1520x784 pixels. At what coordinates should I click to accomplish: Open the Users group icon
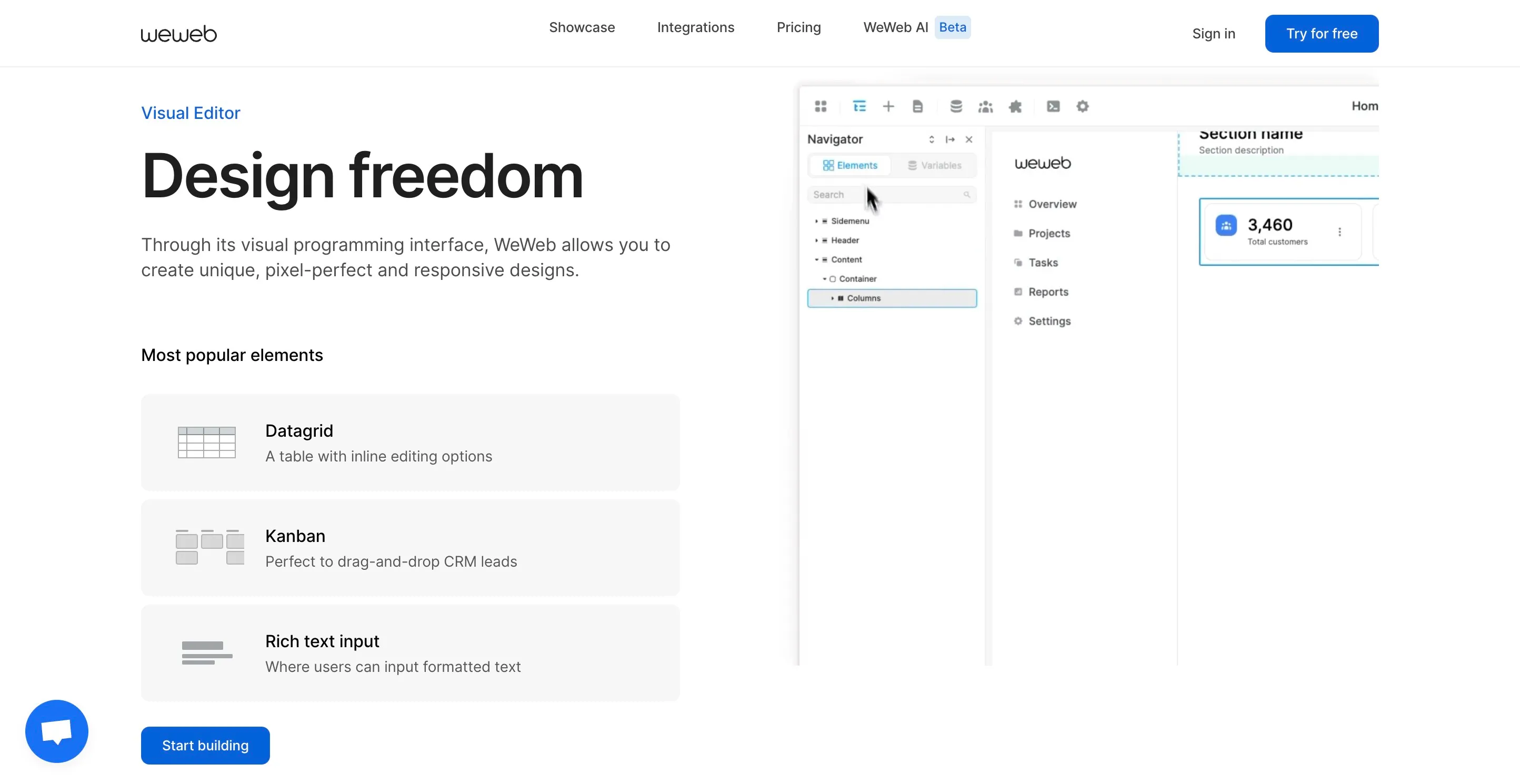[x=986, y=107]
